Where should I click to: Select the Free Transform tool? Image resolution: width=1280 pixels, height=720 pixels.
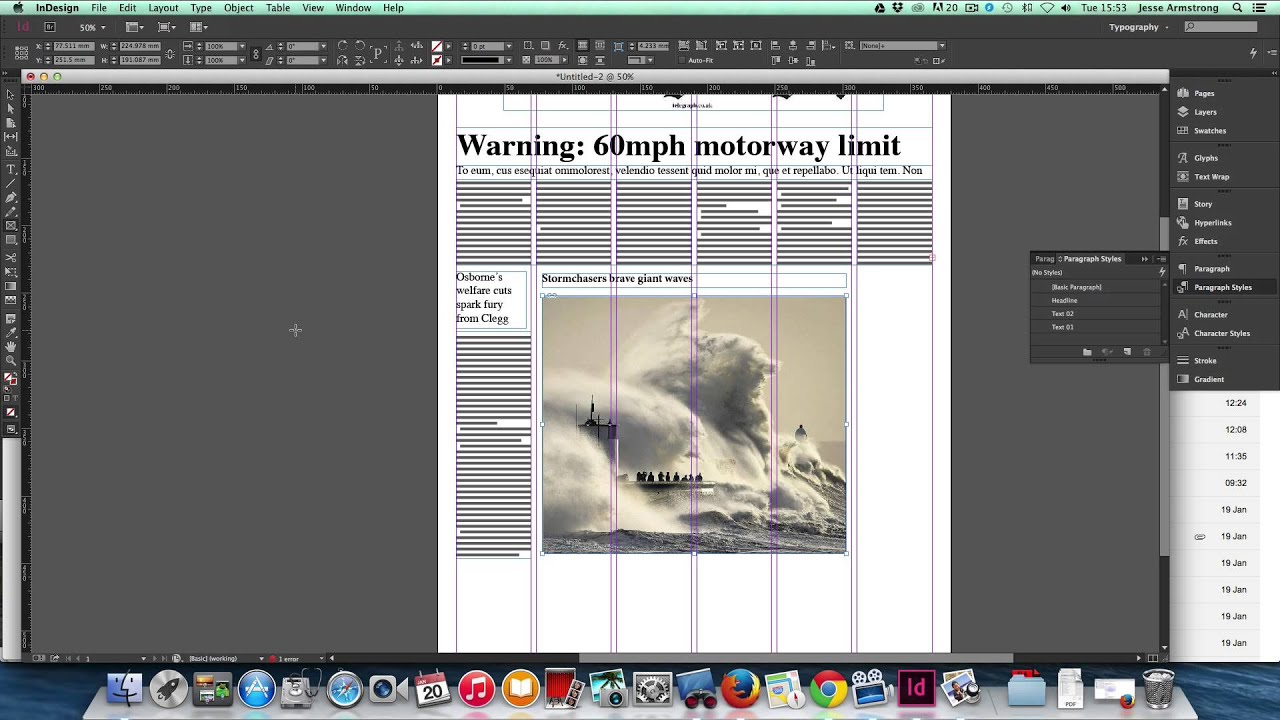pos(11,272)
